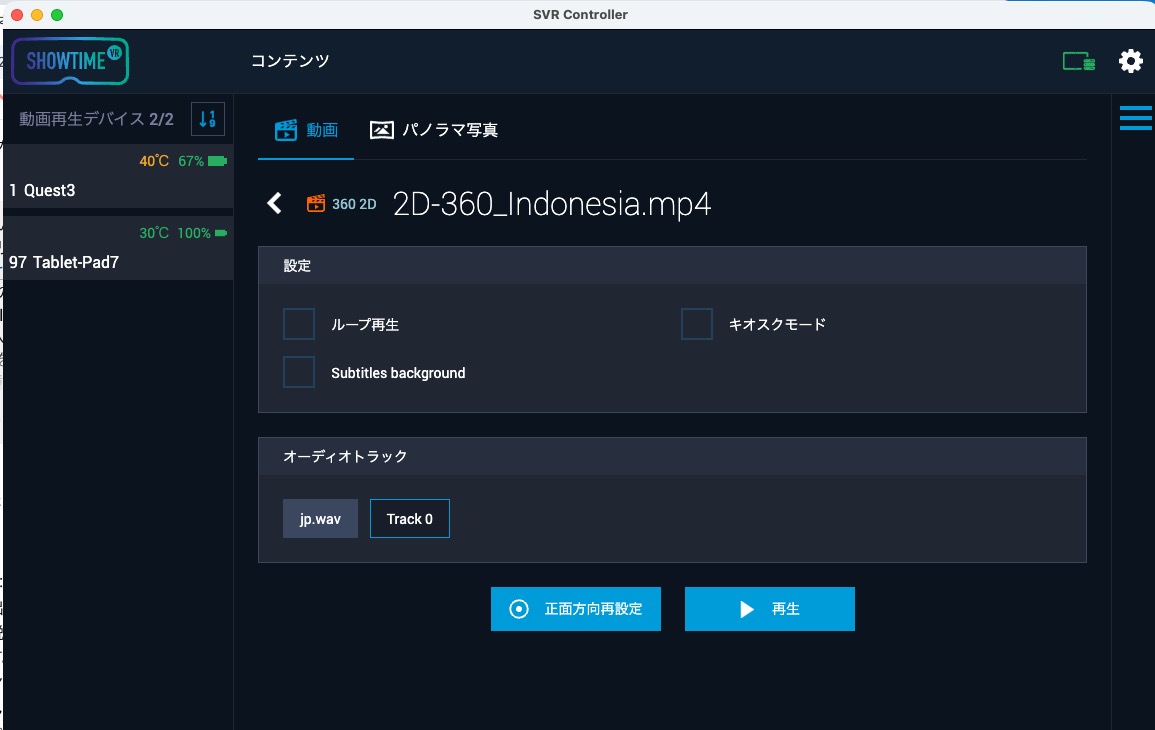Click the ループ再生 label text
Screen dimensions: 1155x730
365,324
